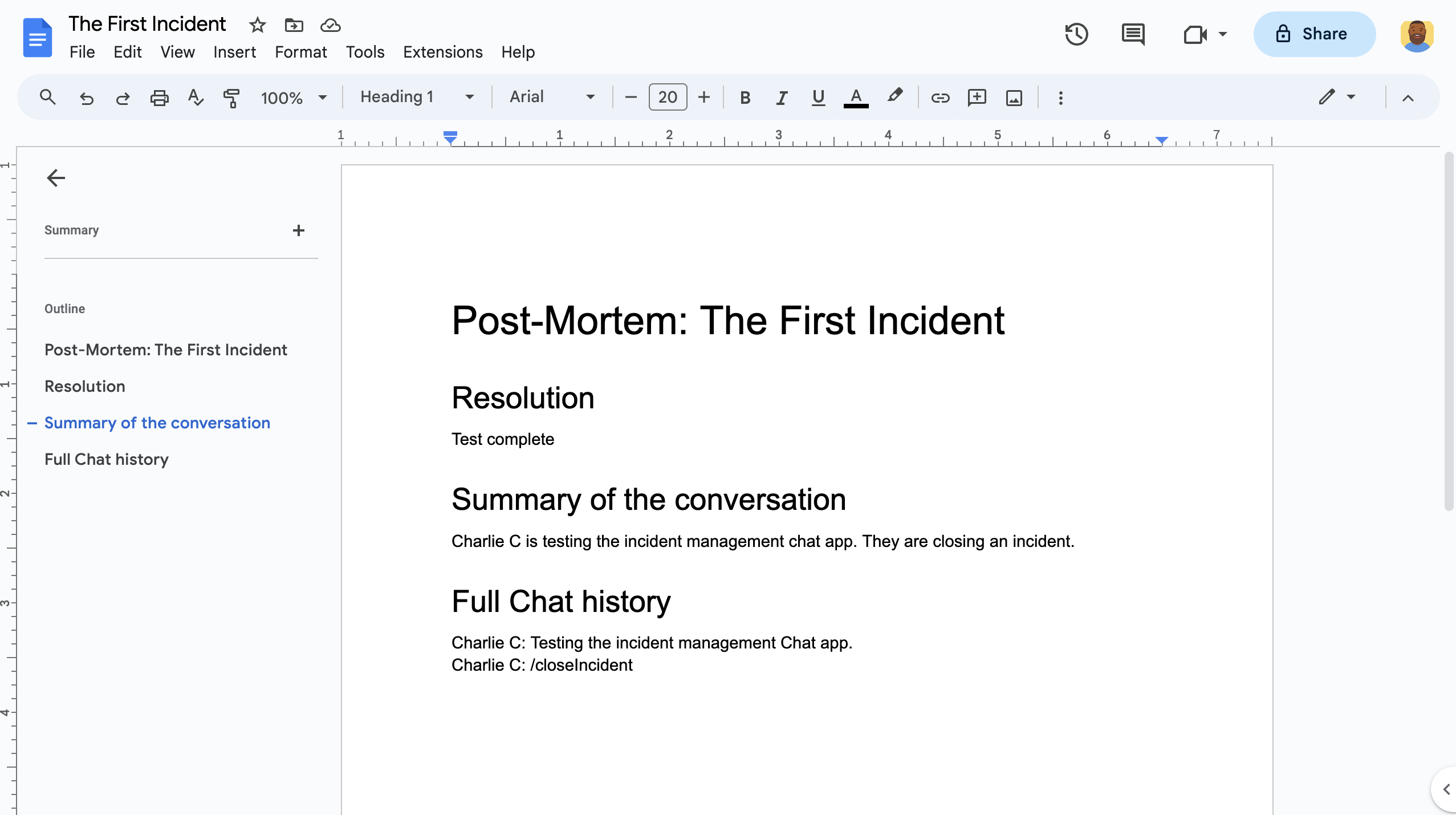Viewport: 1456px width, 815px height.
Task: Click the font size stepper increment button
Action: click(x=703, y=97)
